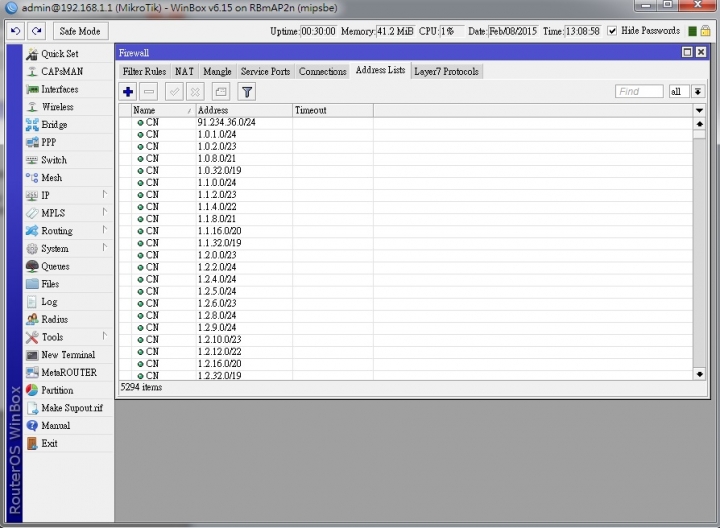Select the Address Lists tab
The height and width of the screenshot is (528, 720).
pos(380,70)
